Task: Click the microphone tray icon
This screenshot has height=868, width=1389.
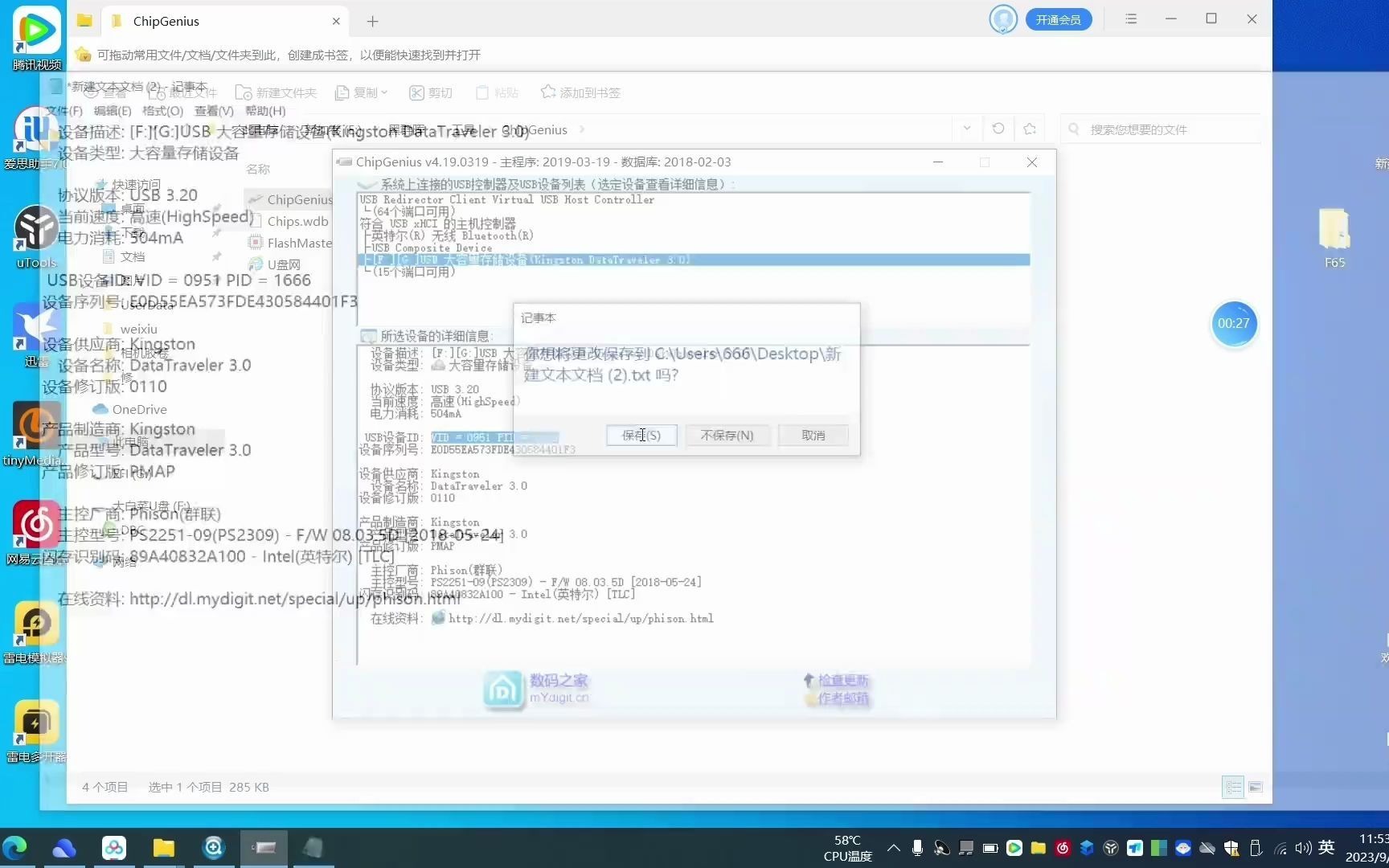Action: point(917,848)
